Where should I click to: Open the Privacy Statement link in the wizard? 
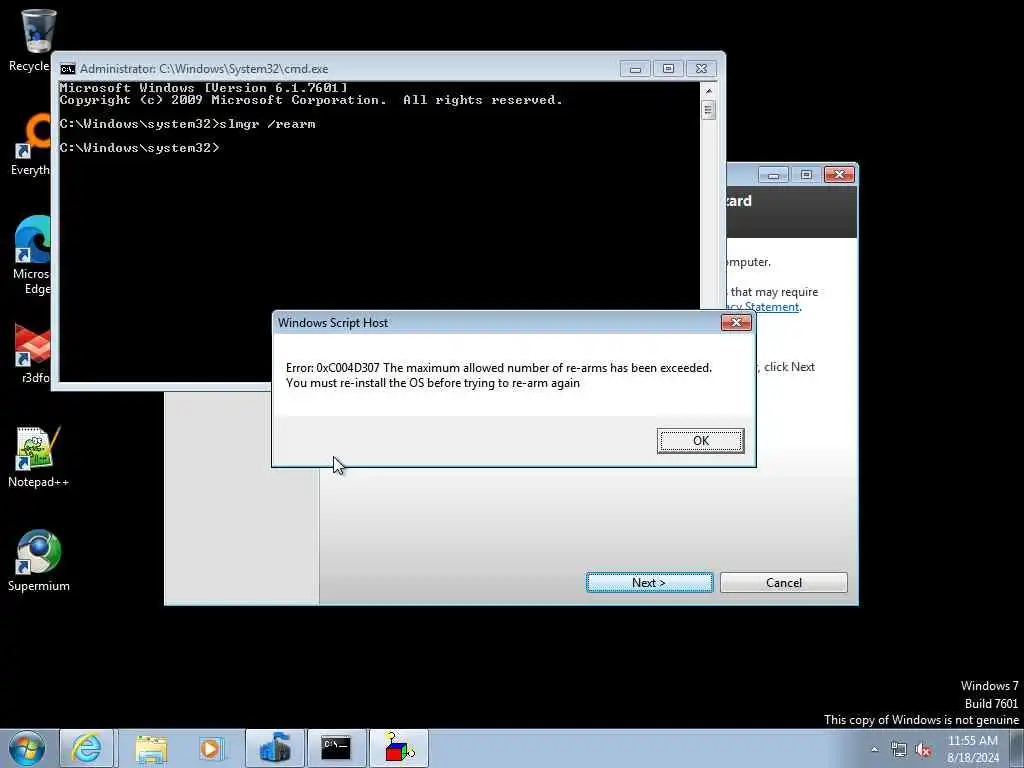(x=763, y=307)
